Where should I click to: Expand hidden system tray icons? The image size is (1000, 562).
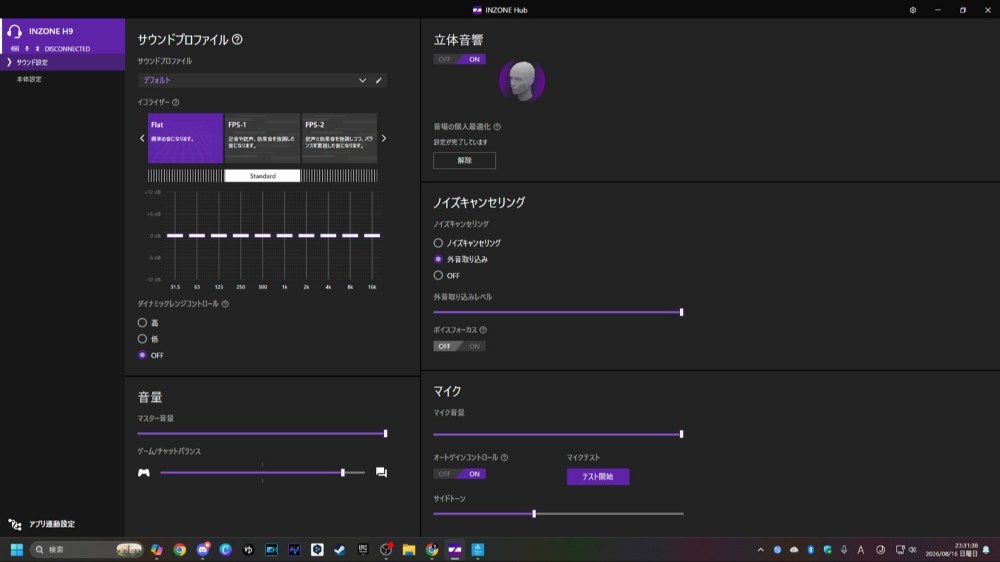[760, 549]
